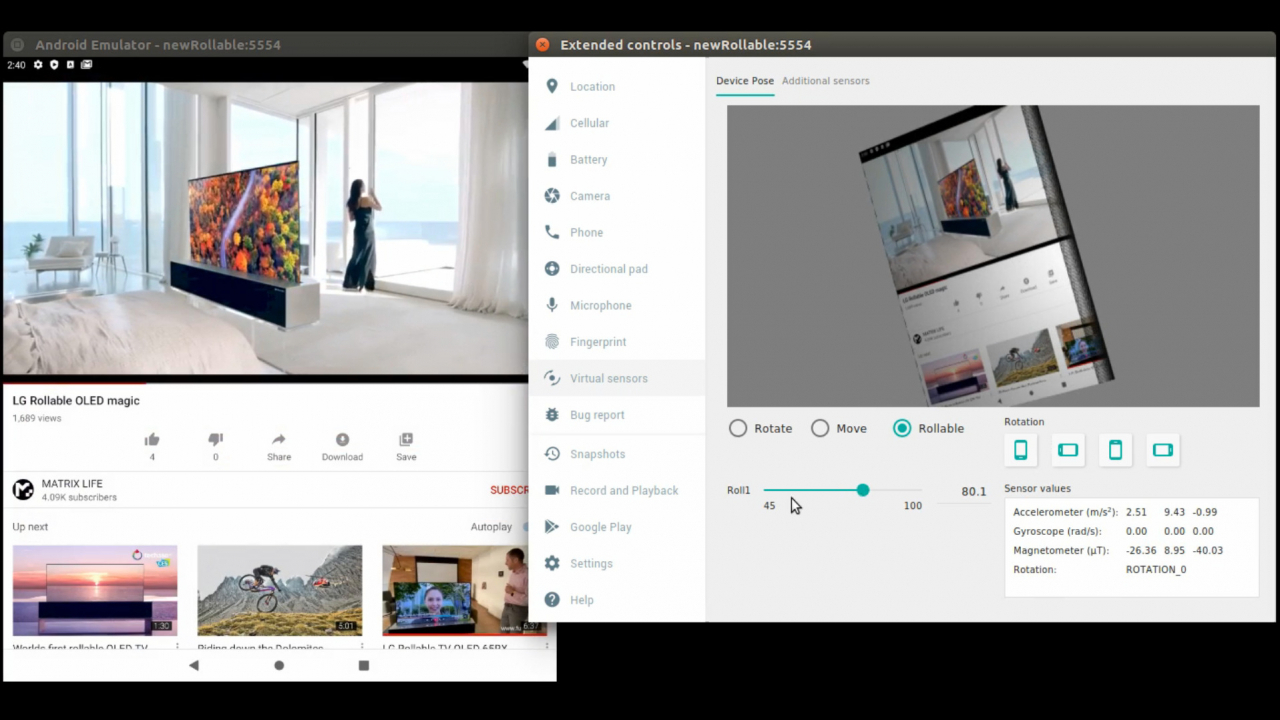Open the Phone section in sidebar
The image size is (1280, 720).
pos(617,233)
